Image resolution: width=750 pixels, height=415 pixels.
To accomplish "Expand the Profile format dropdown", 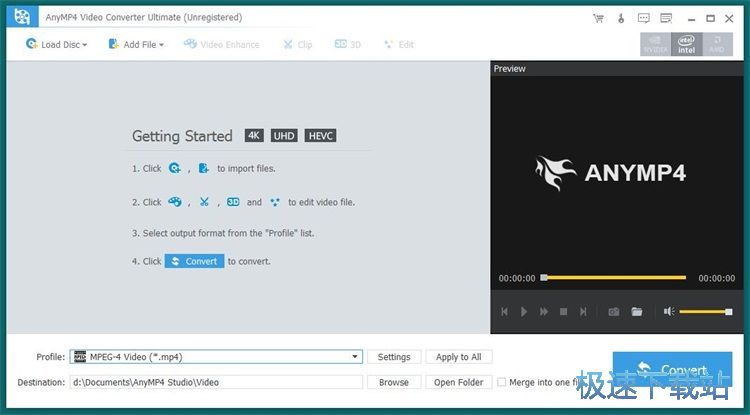I will pyautogui.click(x=354, y=357).
